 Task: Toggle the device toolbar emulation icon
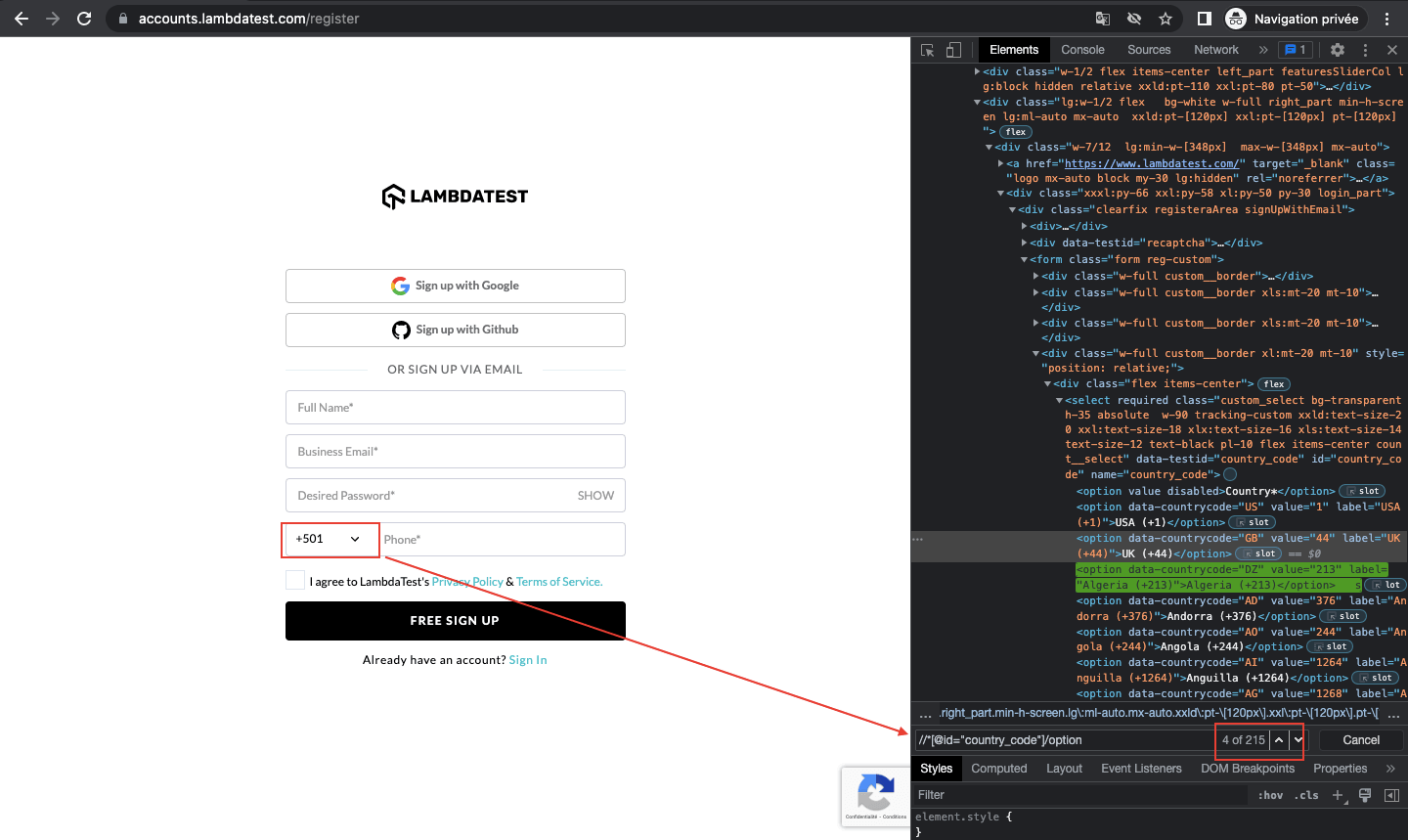point(953,49)
